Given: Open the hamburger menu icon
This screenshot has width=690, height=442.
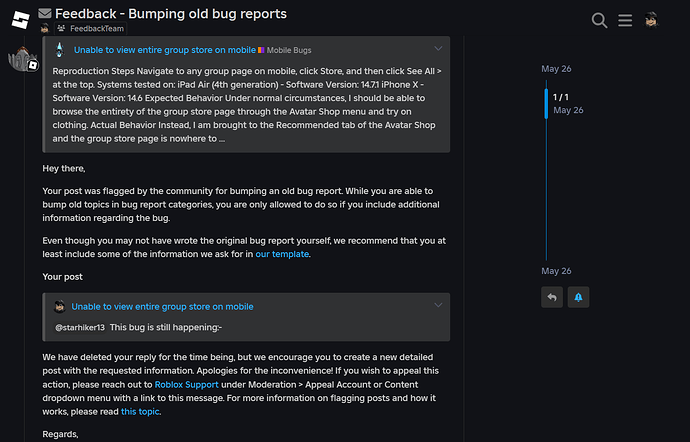Looking at the screenshot, I should (625, 20).
